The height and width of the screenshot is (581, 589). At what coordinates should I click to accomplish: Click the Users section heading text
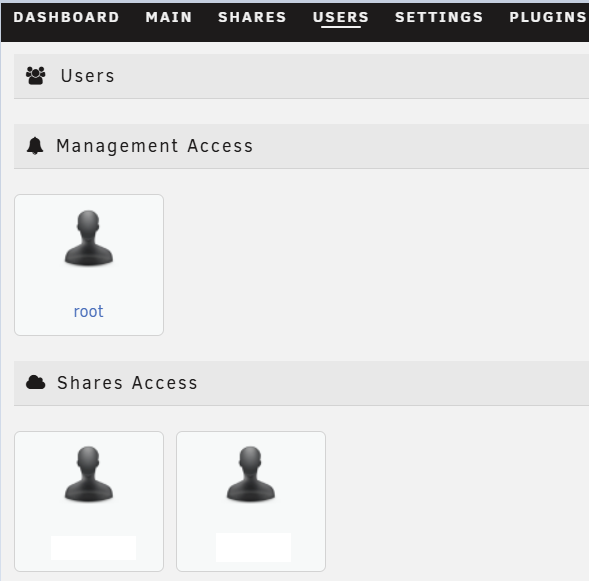(x=88, y=76)
